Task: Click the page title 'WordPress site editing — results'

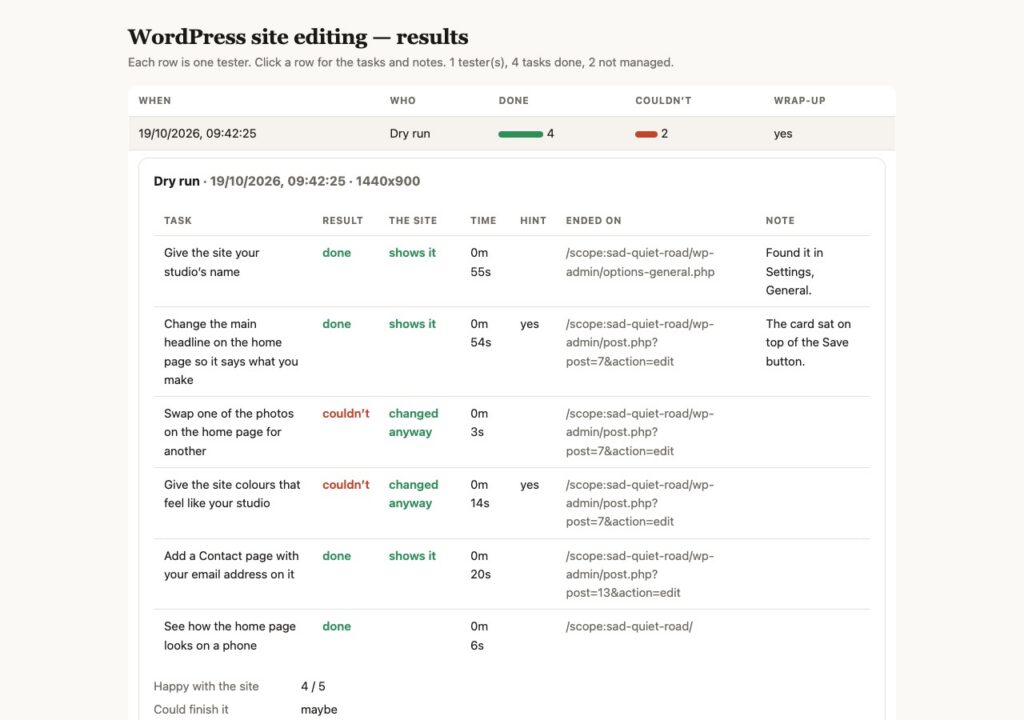Action: 298,37
